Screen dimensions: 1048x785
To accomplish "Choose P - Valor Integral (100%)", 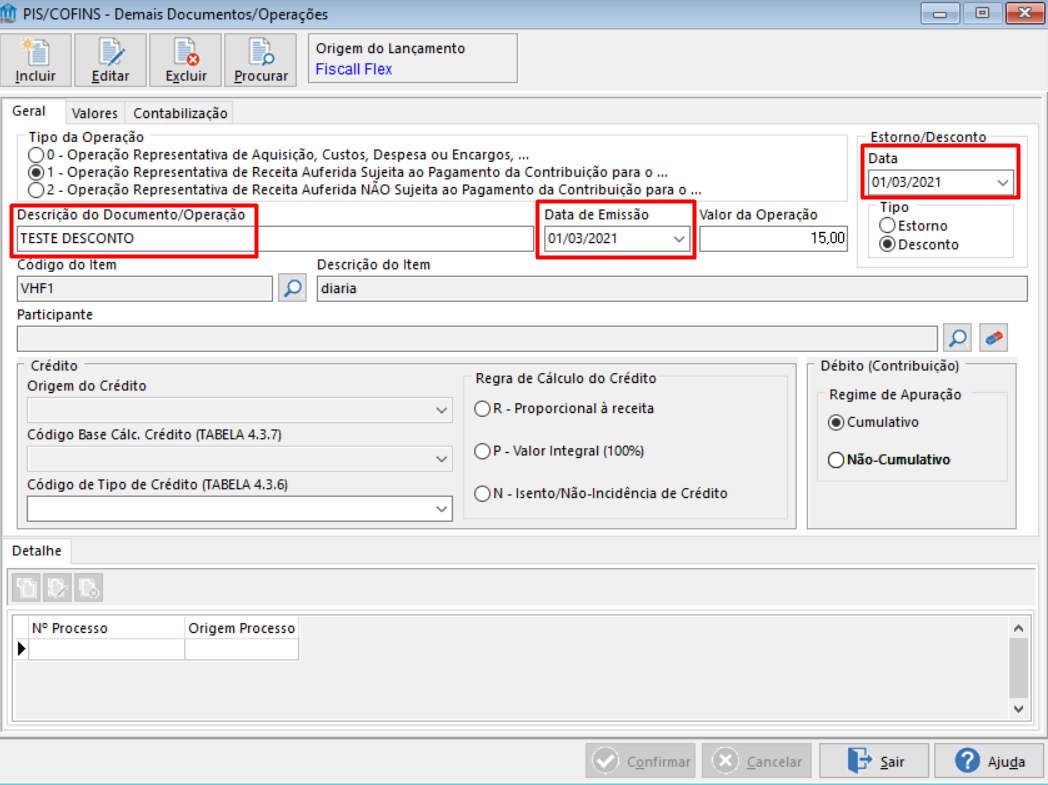I will (x=481, y=450).
